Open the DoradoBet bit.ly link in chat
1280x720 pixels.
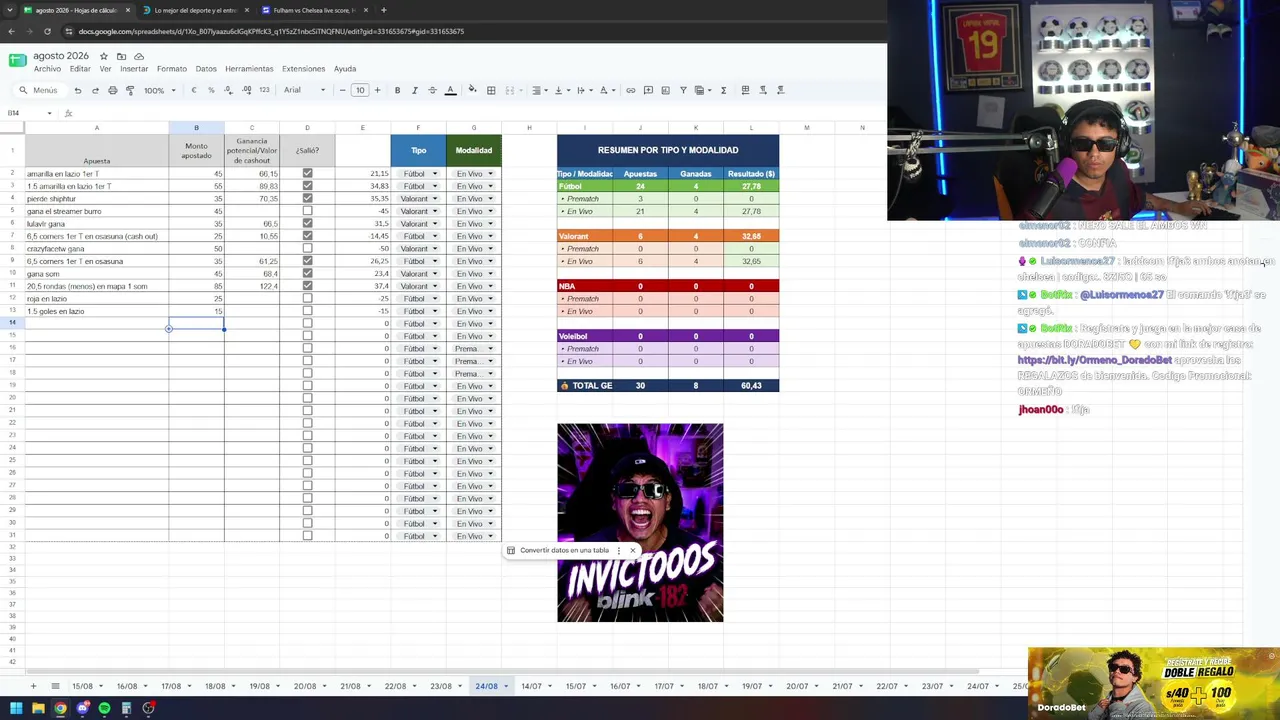point(1094,360)
